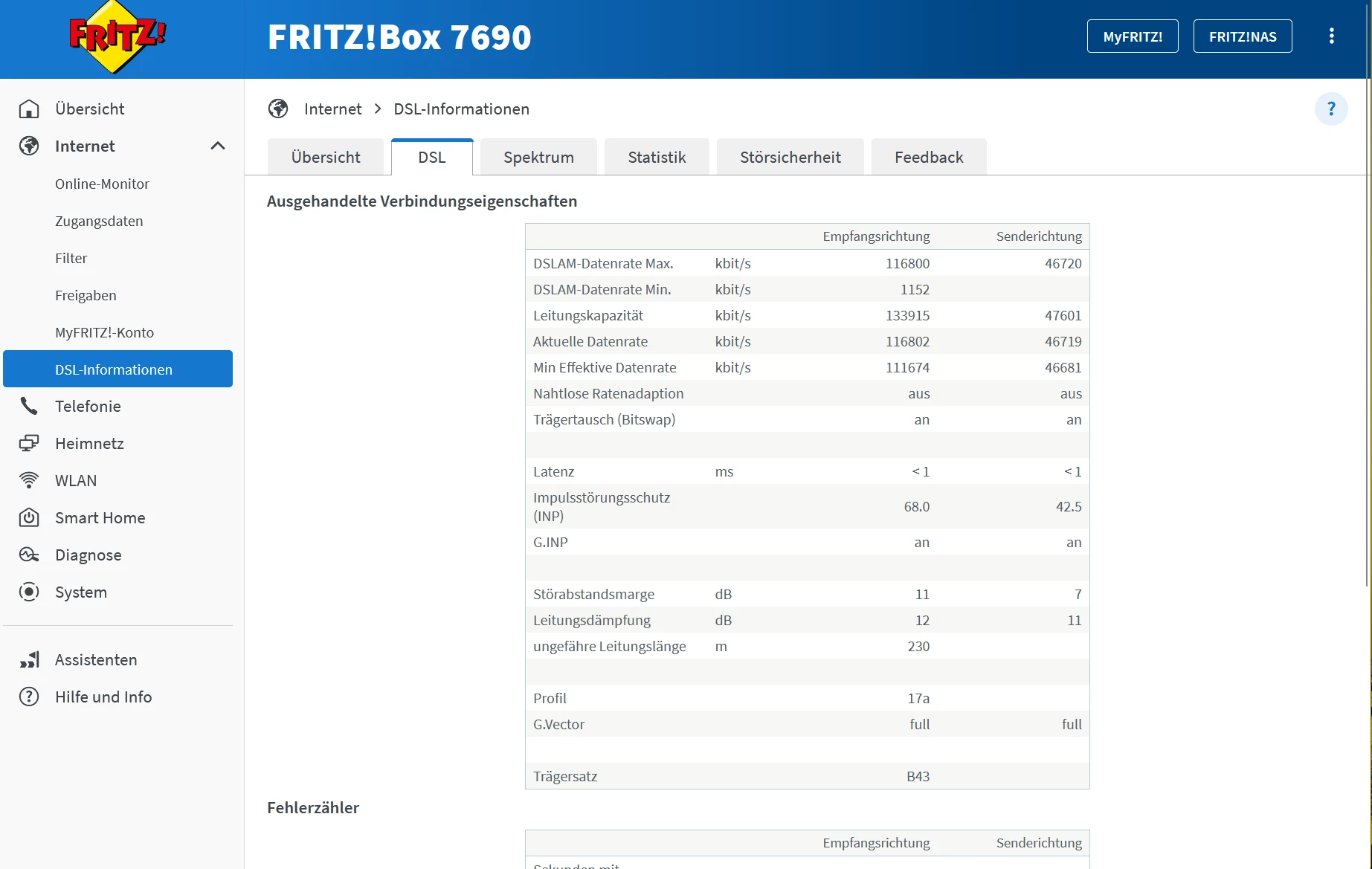1372x869 pixels.
Task: Click Internet in the breadcrumb
Action: click(x=332, y=109)
